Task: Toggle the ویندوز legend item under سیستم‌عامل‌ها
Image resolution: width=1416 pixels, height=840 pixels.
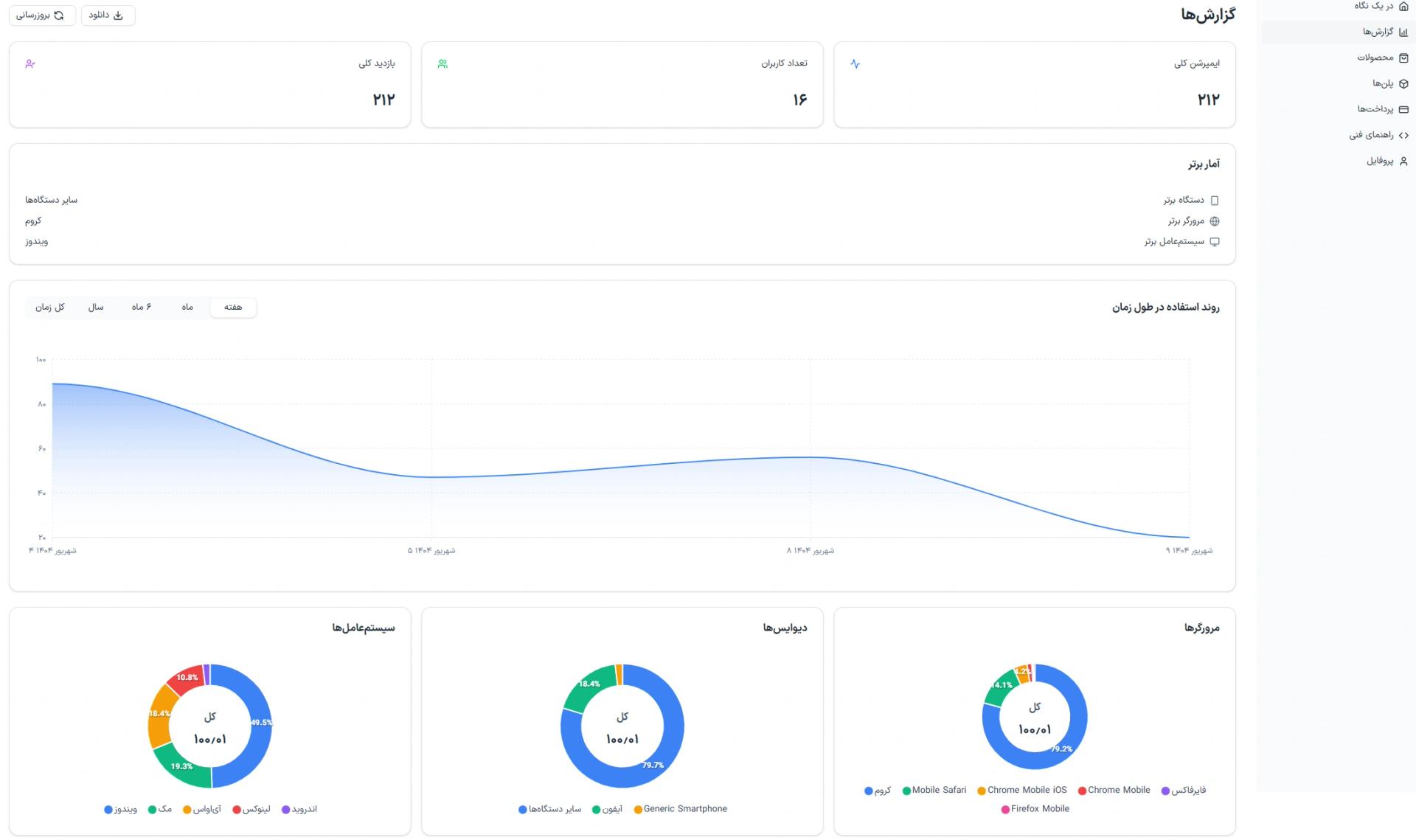Action: (121, 810)
